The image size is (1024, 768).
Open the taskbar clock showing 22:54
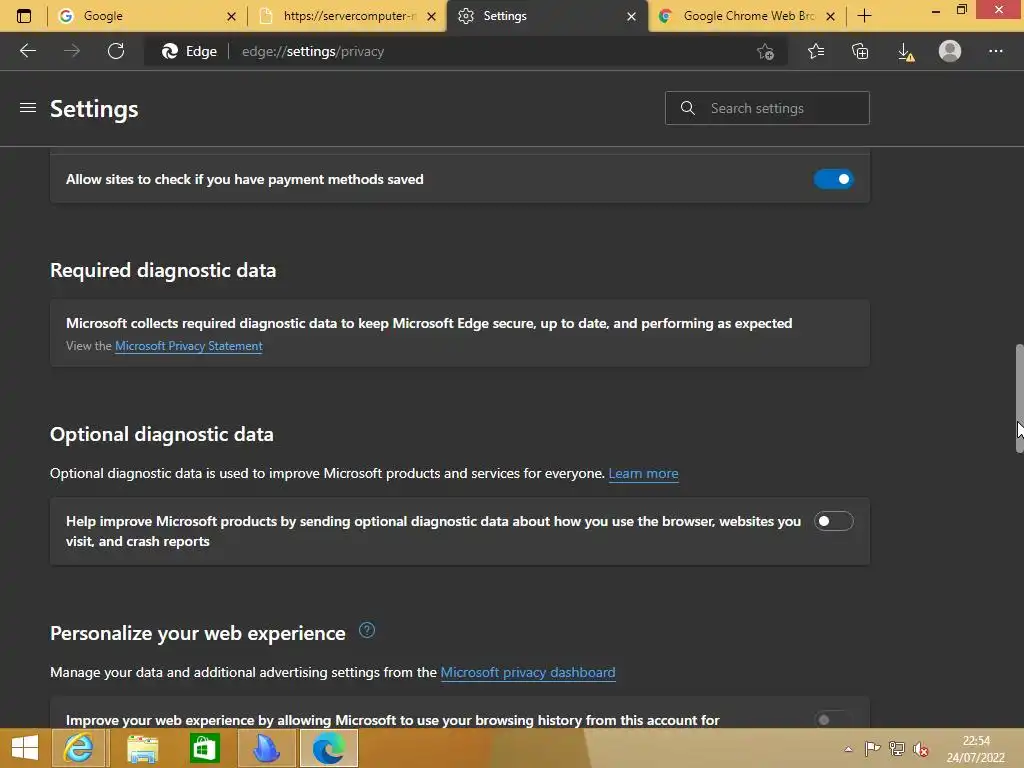pos(976,749)
